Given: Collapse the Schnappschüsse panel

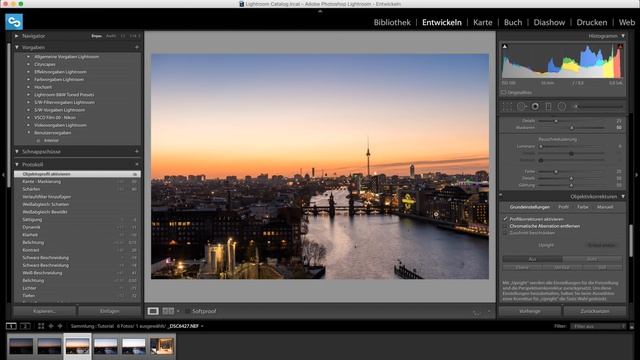Looking at the screenshot, I should (17, 151).
